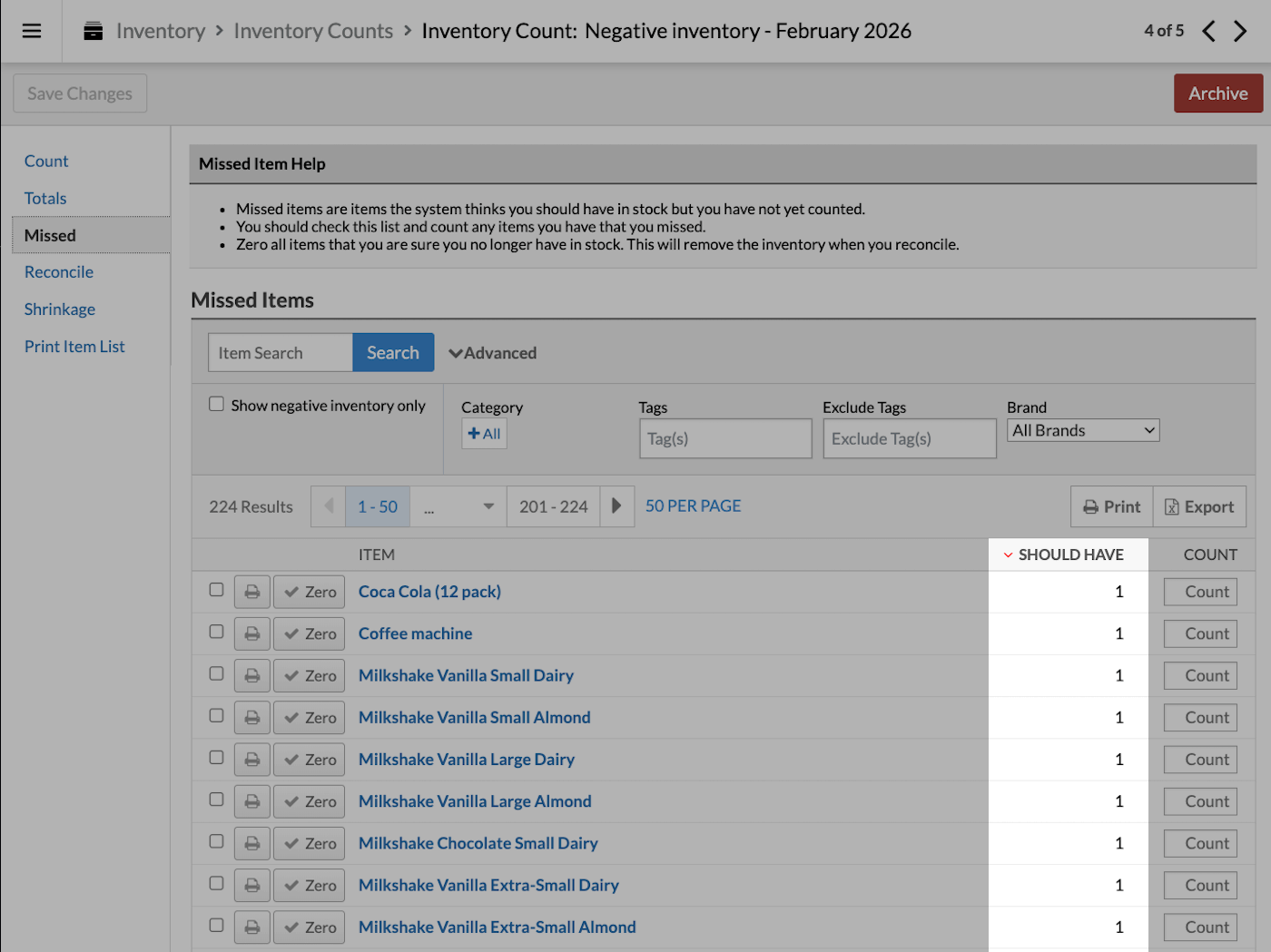Click the inventory box icon in the breadcrumb
Screen dimensions: 1271x952
[x=92, y=30]
